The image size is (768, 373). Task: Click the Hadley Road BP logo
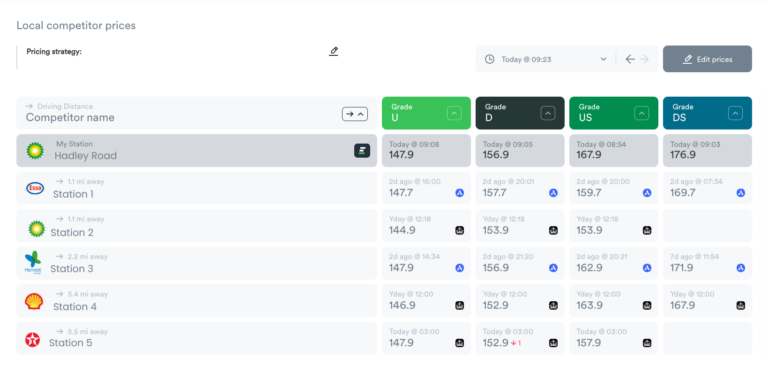pyautogui.click(x=35, y=150)
